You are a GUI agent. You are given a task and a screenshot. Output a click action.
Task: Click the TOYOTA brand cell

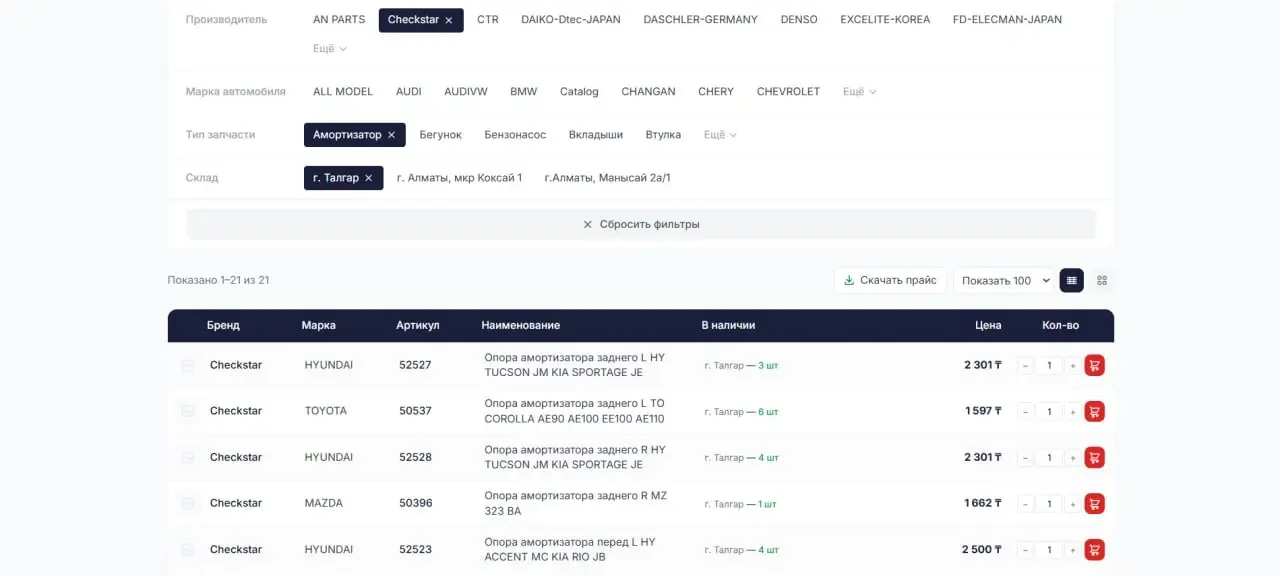pos(326,412)
